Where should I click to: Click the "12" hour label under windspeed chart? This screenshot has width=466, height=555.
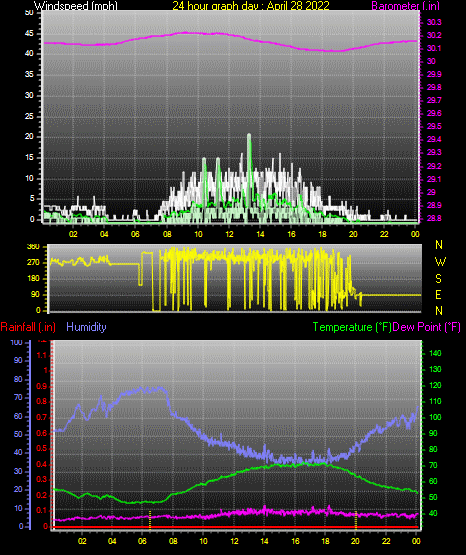coord(229,234)
